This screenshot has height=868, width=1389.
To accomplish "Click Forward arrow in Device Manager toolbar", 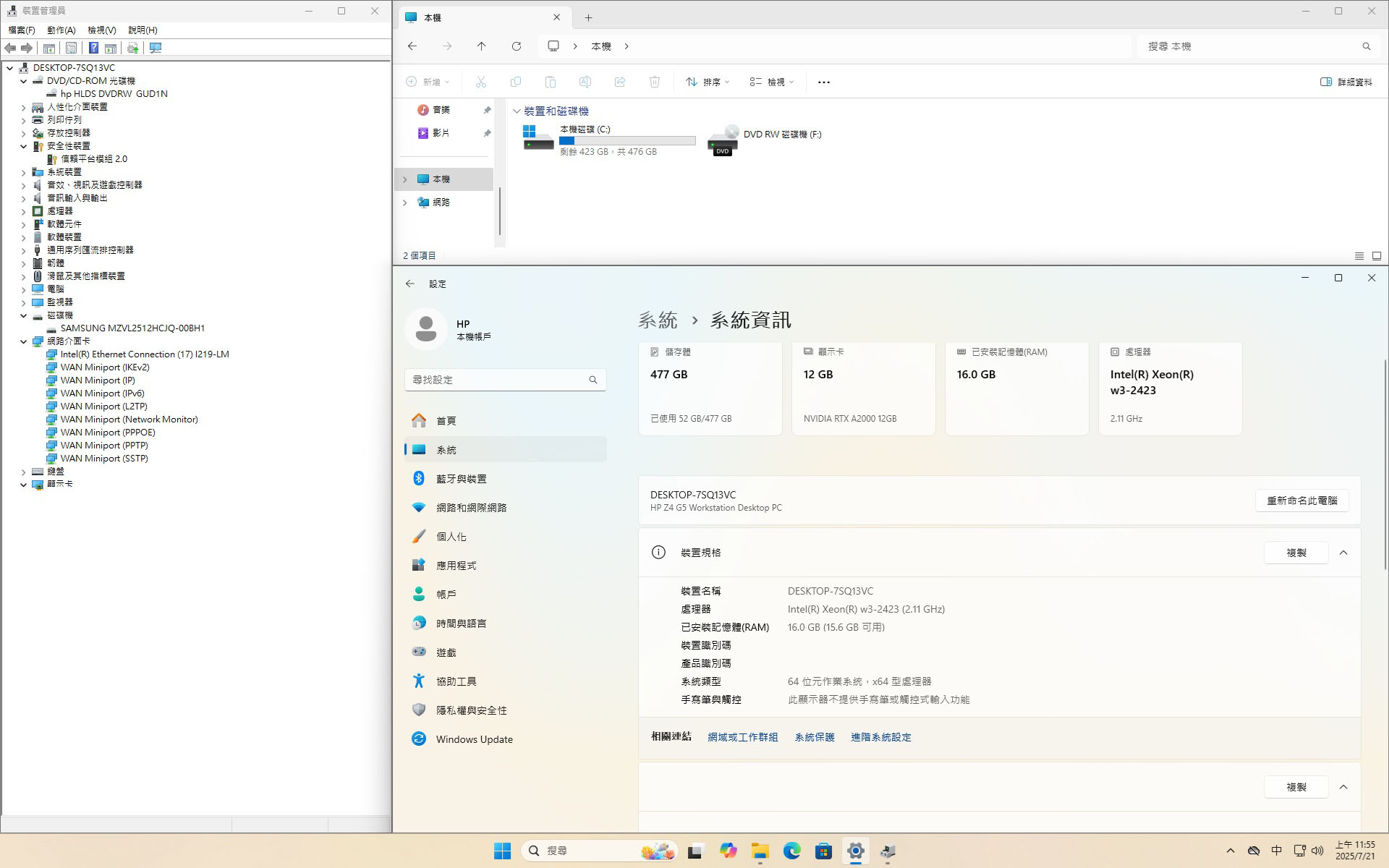I will point(27,48).
